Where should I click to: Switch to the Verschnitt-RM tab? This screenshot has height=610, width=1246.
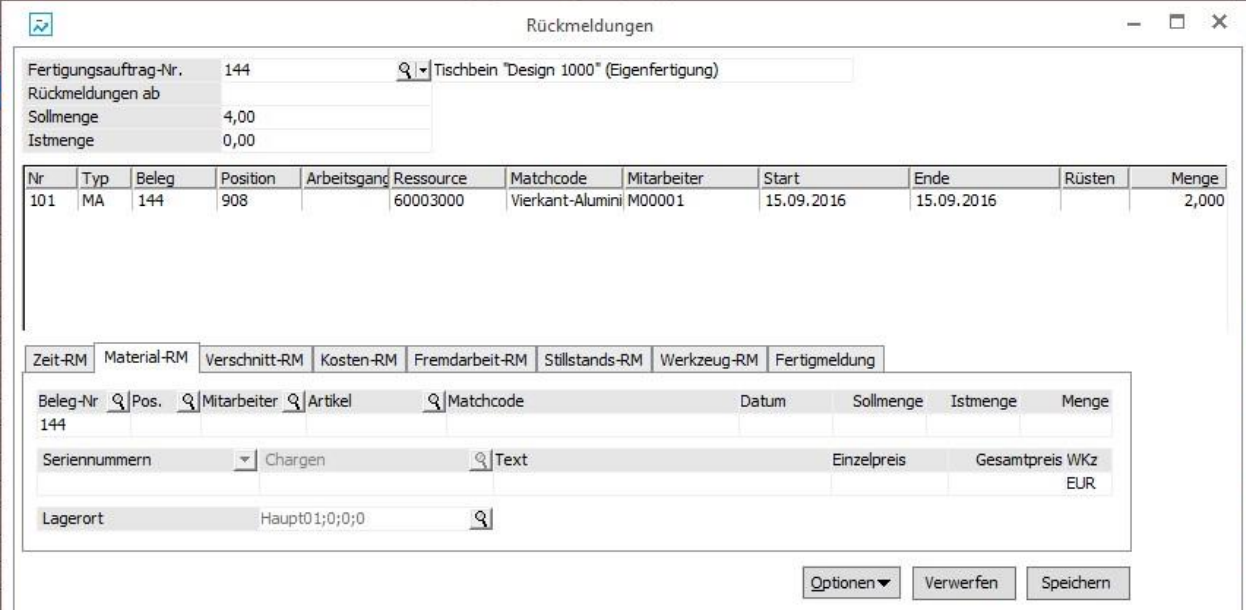click(255, 358)
